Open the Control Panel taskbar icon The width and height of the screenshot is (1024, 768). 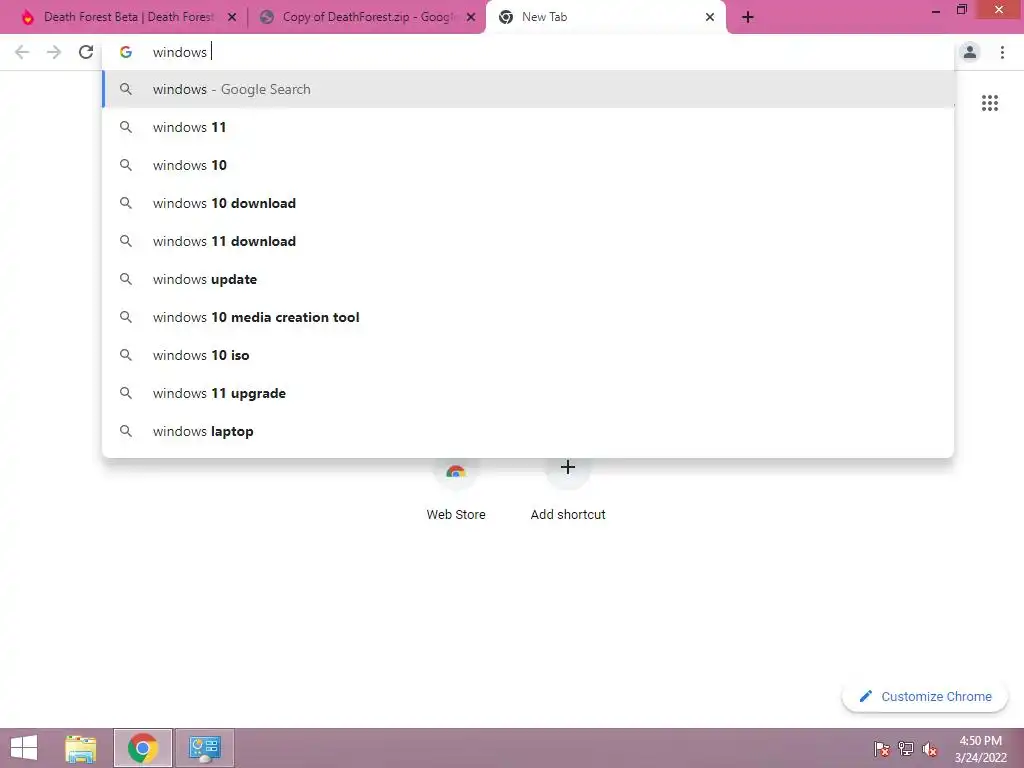pos(204,748)
